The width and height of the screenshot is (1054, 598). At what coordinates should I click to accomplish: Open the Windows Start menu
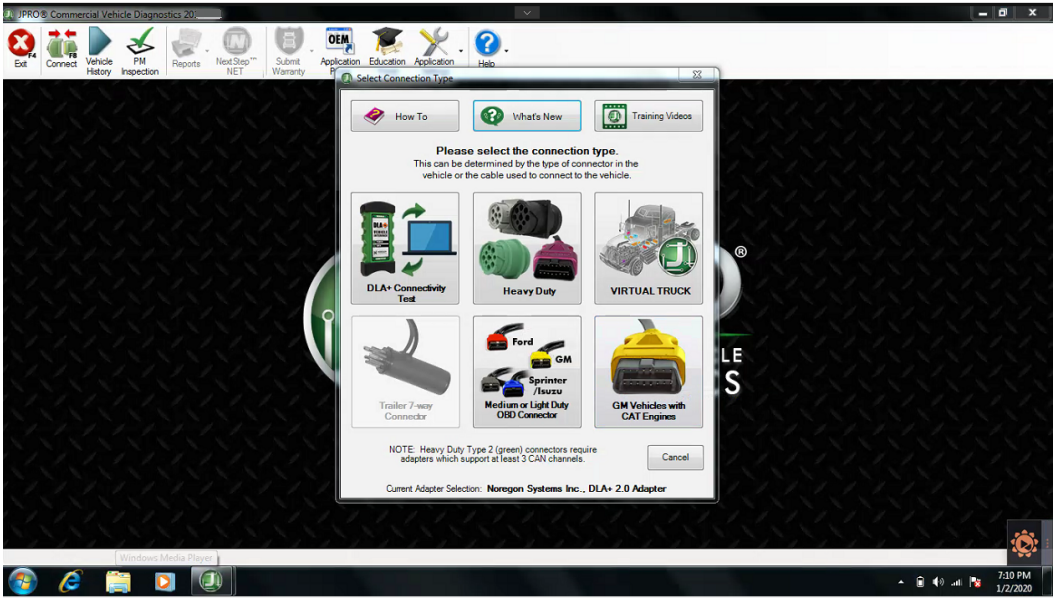pos(22,581)
